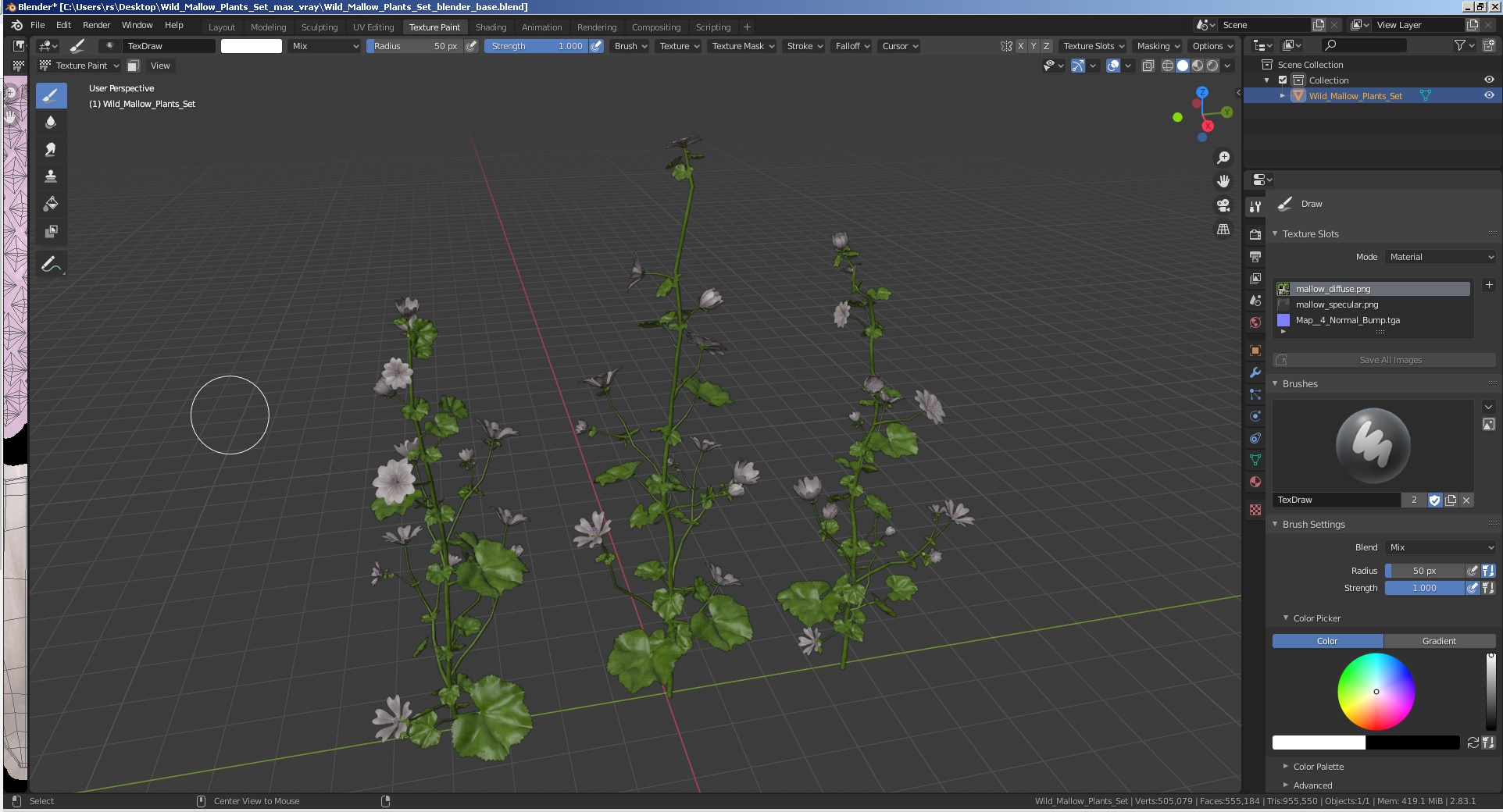
Task: Switch to the Sculpting workspace tab
Action: tap(320, 27)
